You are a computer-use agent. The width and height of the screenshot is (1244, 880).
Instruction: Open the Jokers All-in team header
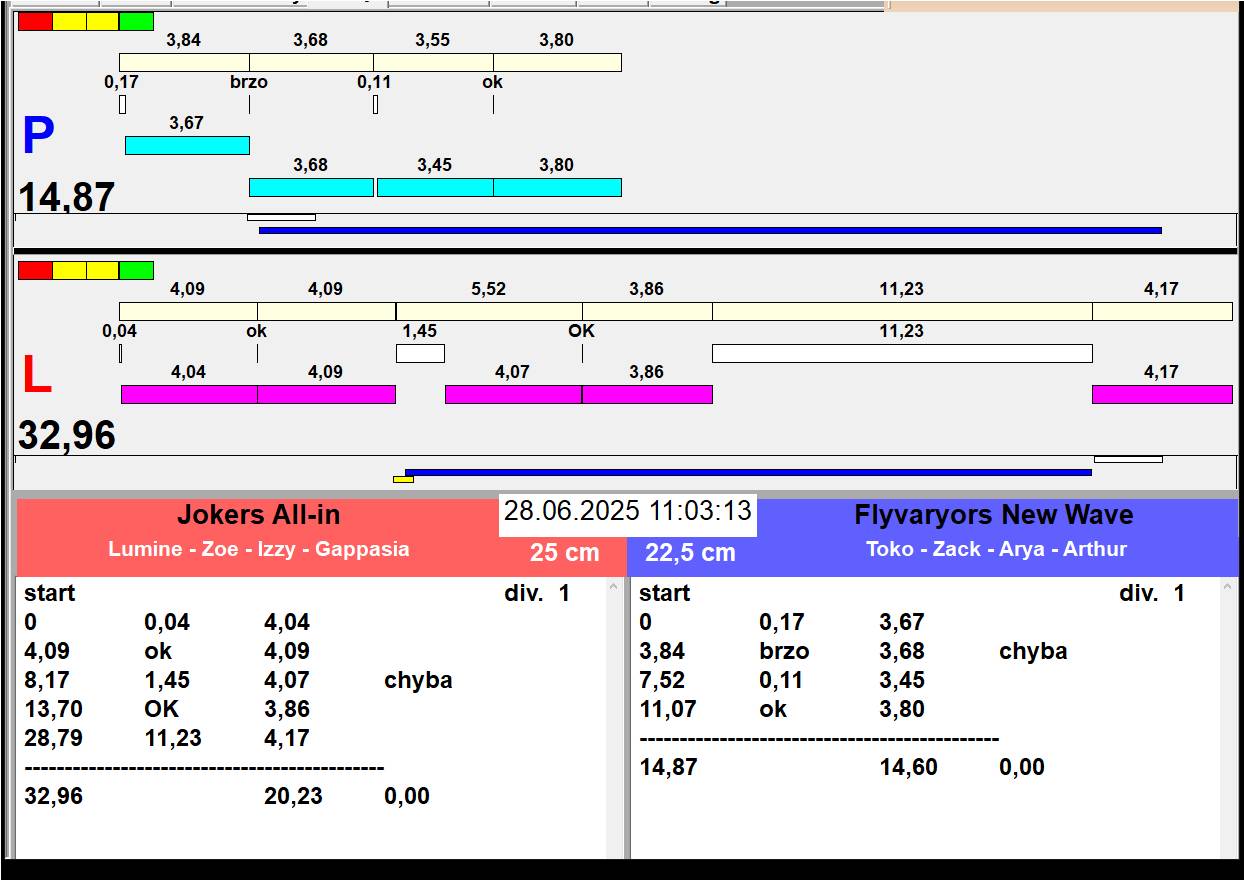[x=258, y=516]
